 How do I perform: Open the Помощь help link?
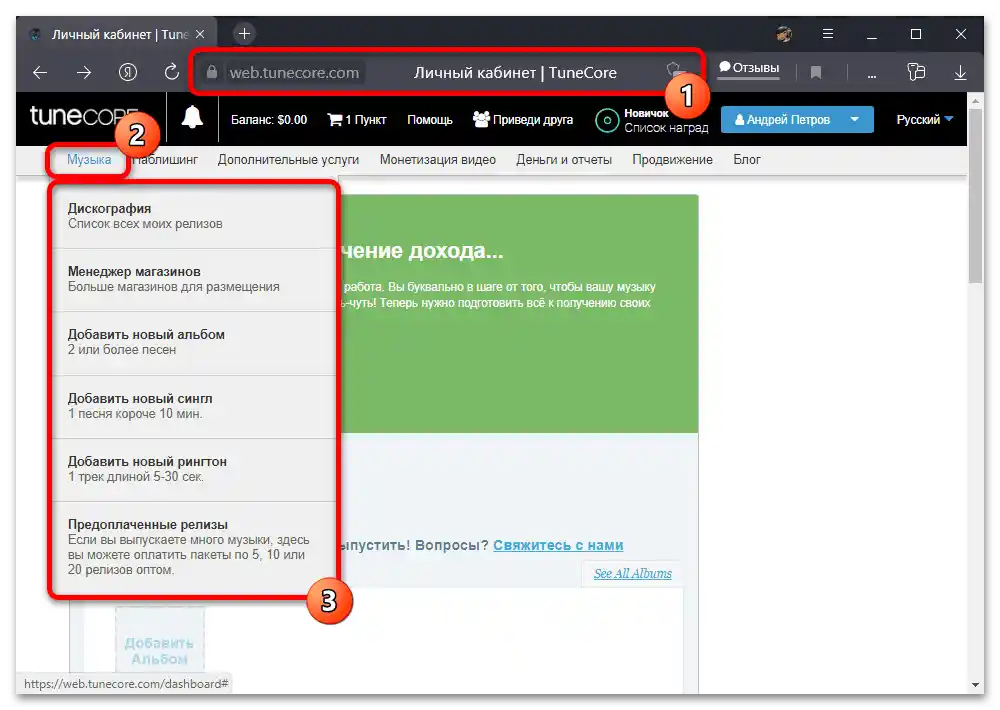point(430,120)
